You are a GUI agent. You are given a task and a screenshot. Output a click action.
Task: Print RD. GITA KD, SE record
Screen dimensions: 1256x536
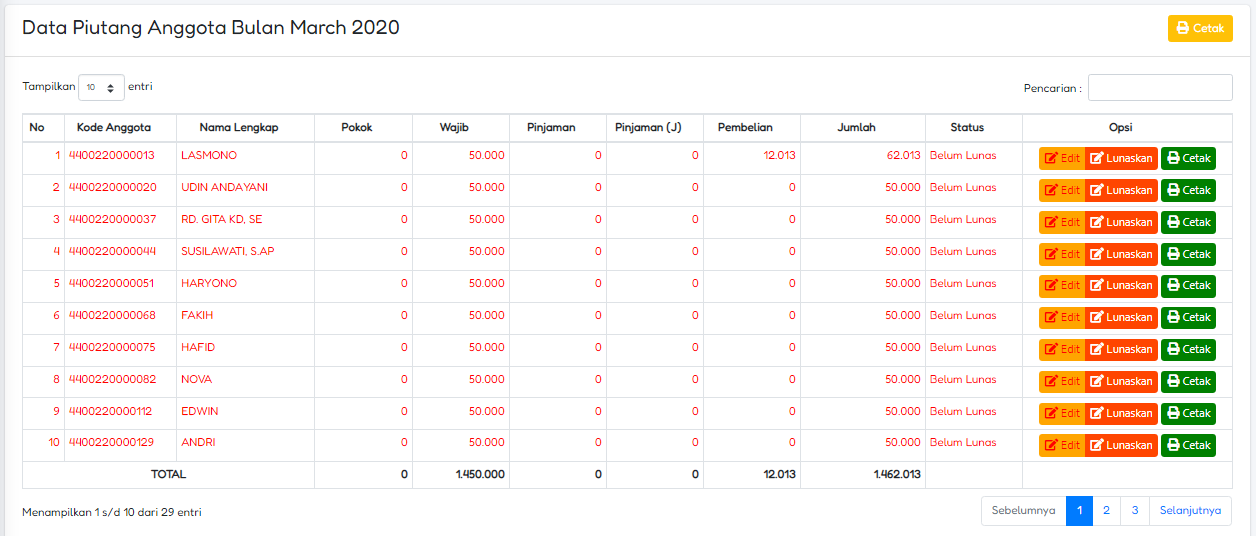pos(1188,222)
